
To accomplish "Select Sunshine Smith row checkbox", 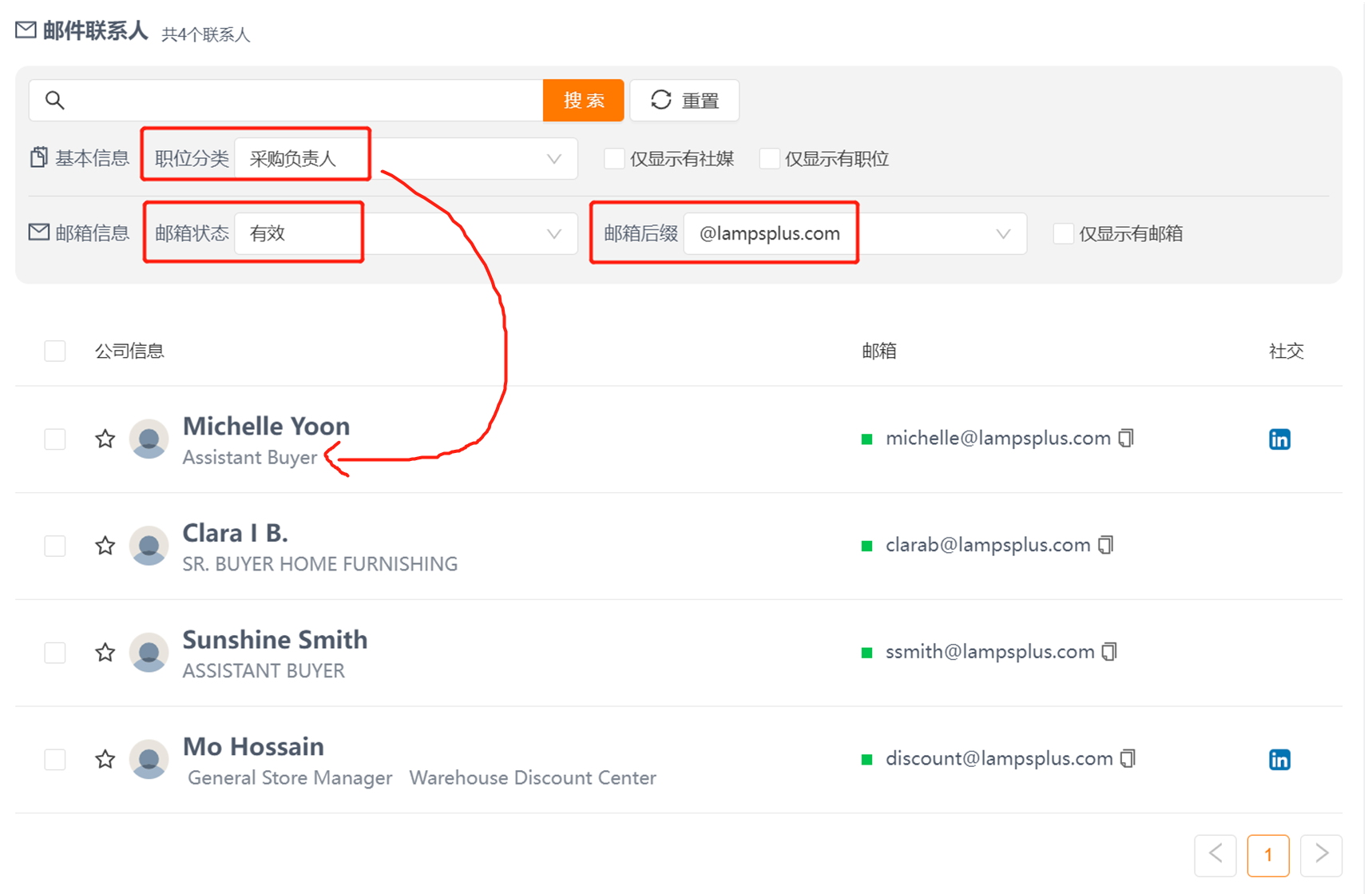I will coord(55,653).
